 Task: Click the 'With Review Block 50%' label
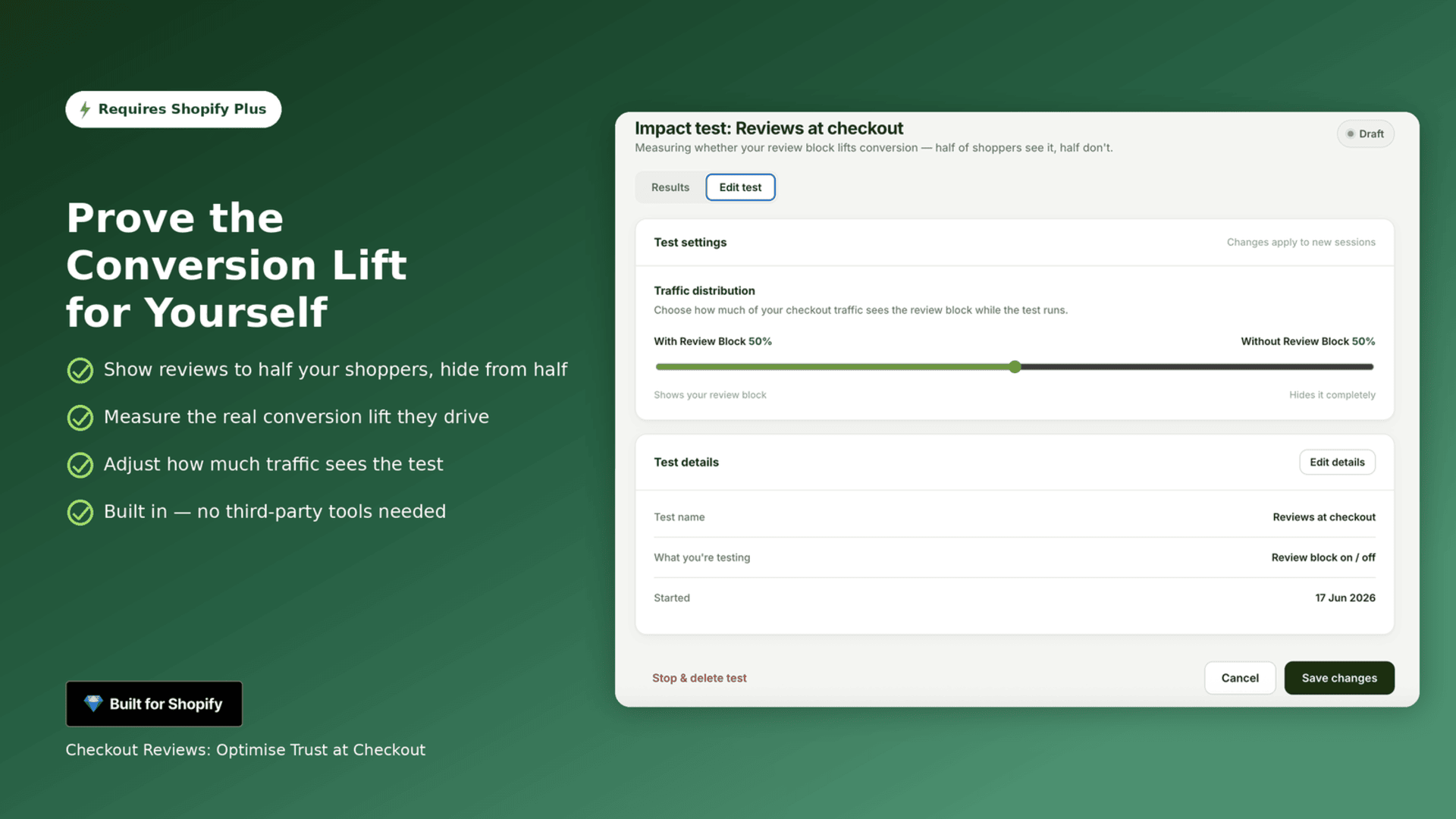(x=713, y=341)
